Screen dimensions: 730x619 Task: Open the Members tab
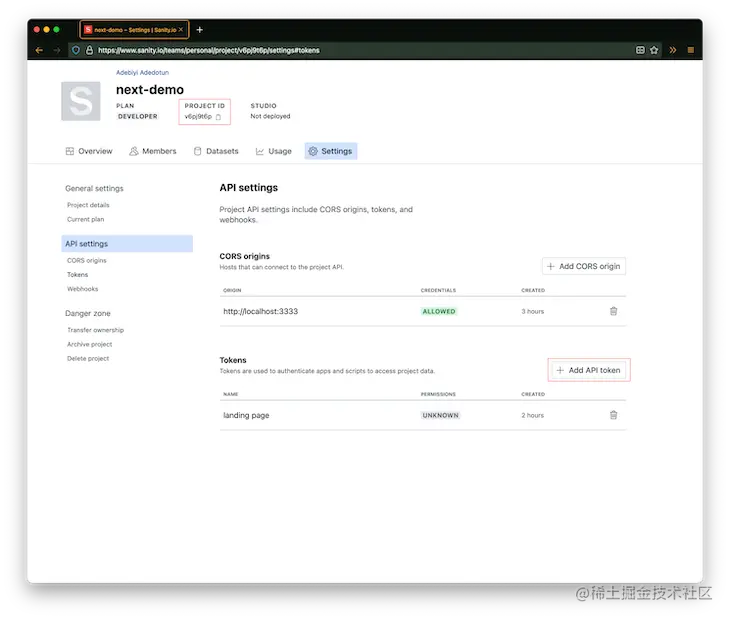(x=153, y=151)
